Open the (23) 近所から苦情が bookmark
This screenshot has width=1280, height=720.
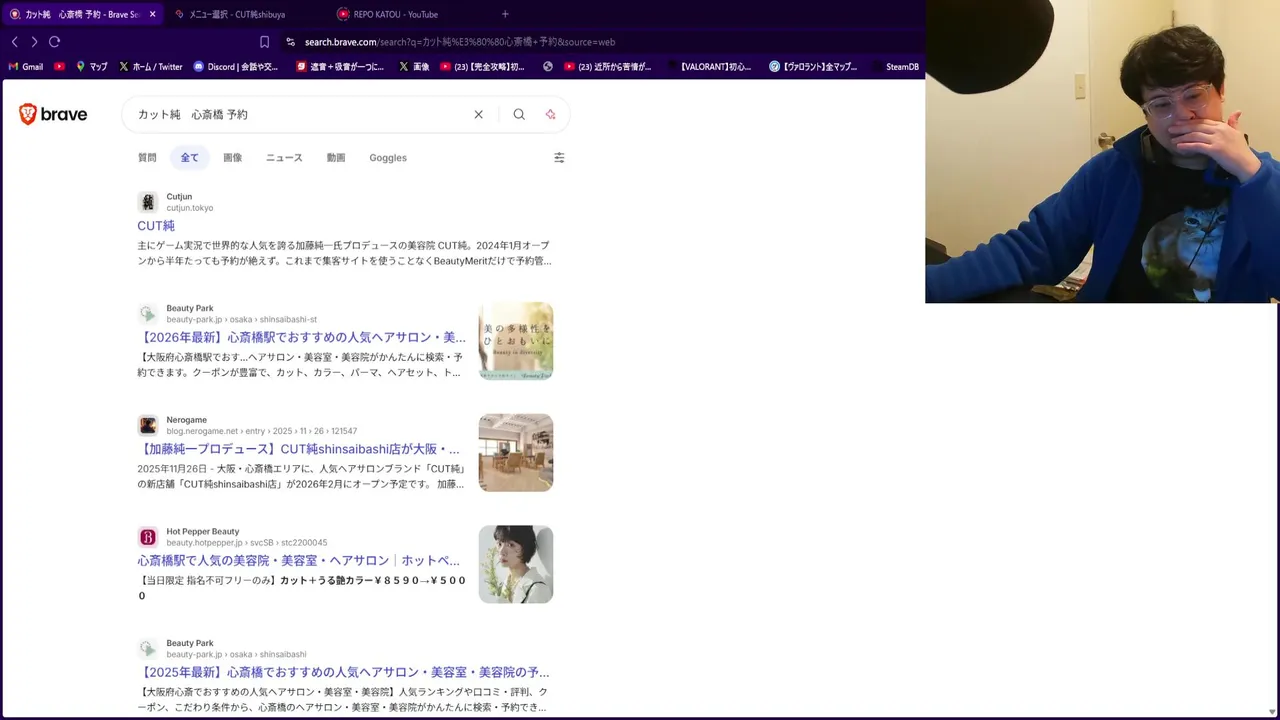click(x=607, y=67)
